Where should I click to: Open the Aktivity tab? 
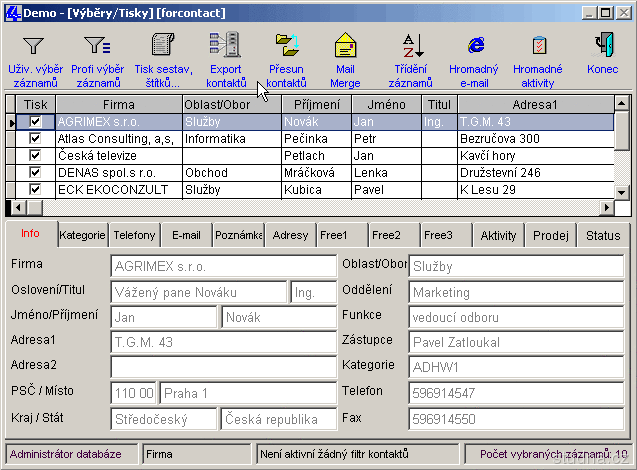[x=498, y=235]
